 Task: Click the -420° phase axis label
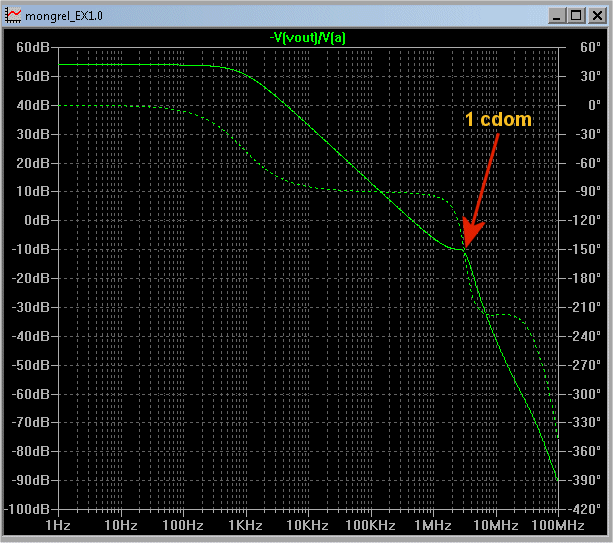pos(584,509)
